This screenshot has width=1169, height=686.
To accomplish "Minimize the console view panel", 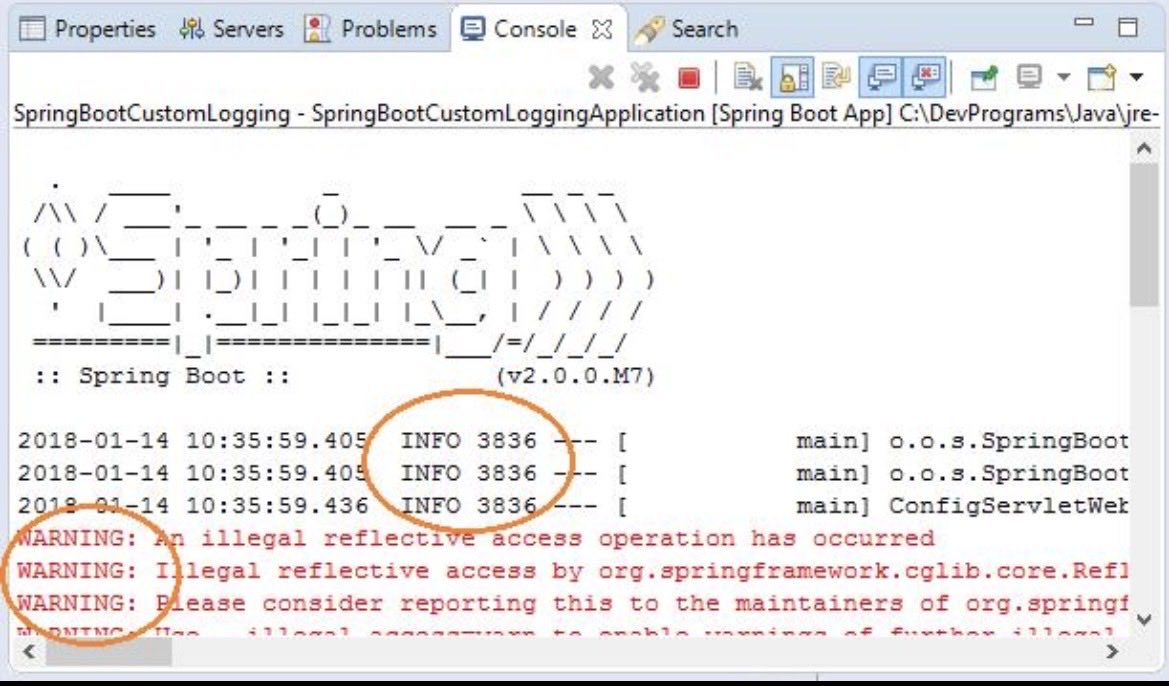I will (x=1084, y=23).
